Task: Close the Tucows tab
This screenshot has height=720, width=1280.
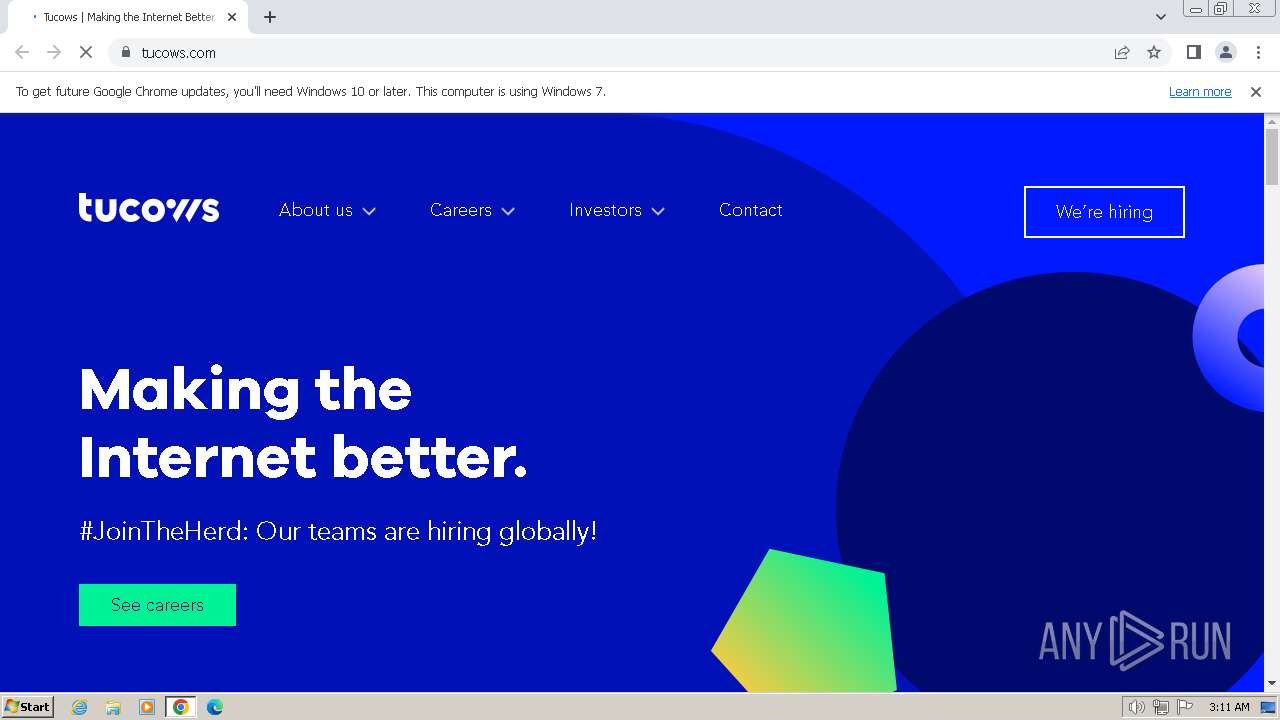Action: coord(232,17)
